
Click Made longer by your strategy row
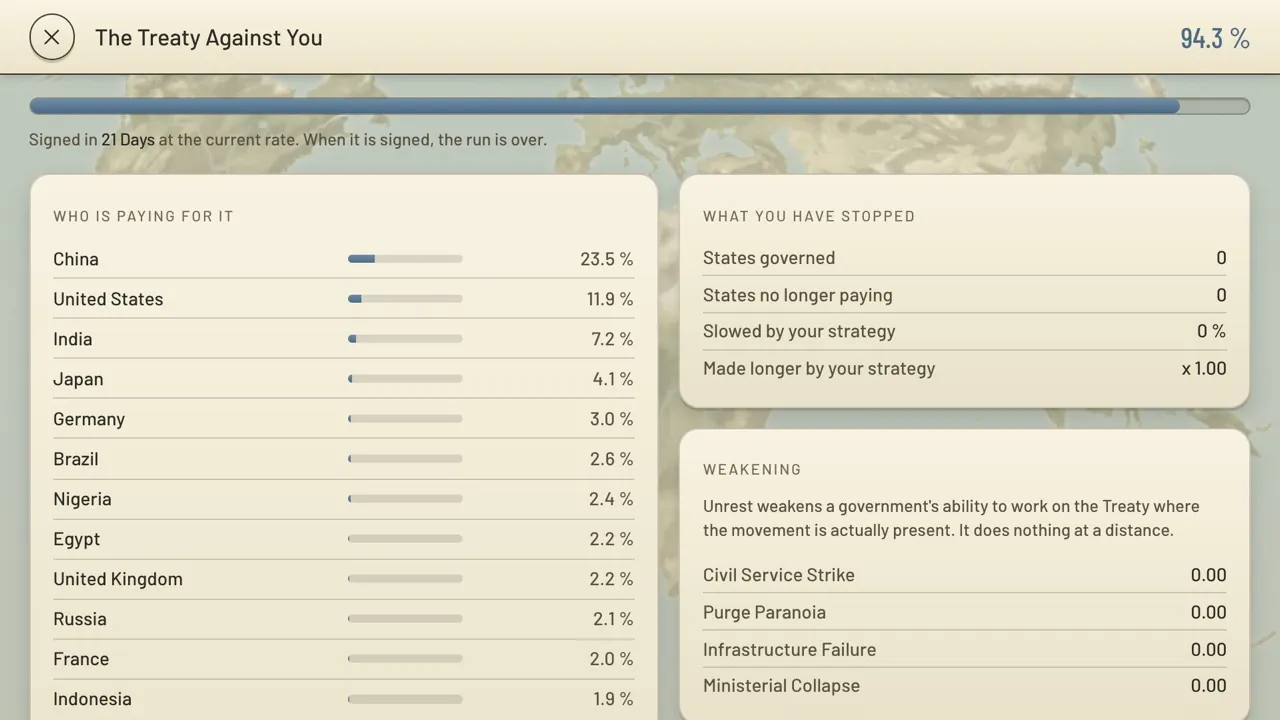[964, 368]
